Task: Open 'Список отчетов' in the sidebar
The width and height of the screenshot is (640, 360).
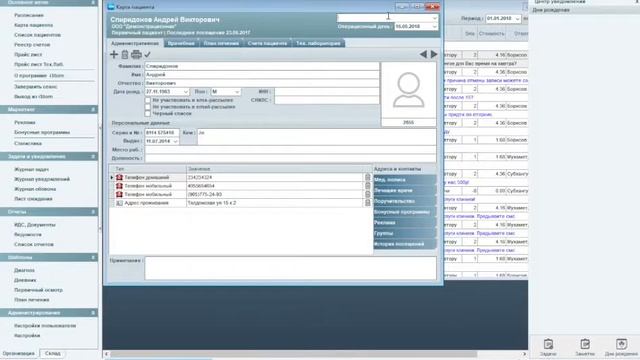Action: point(34,244)
